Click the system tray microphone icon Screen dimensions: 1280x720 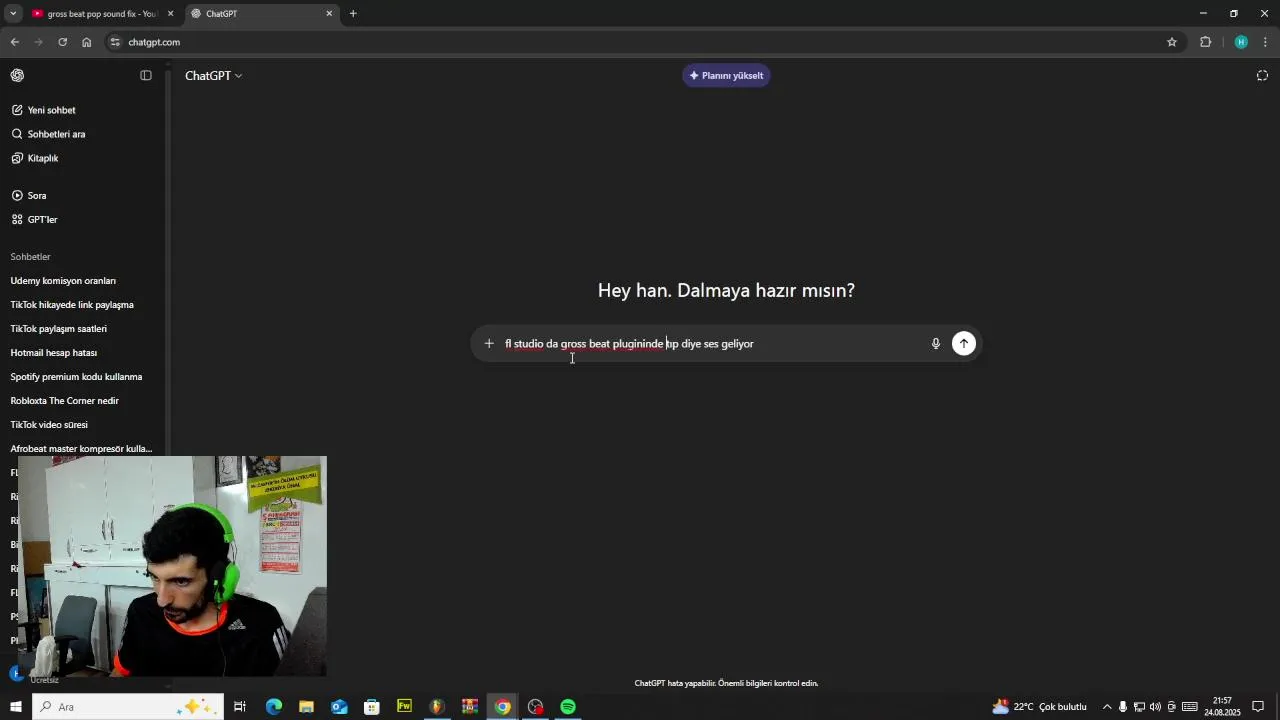[x=1123, y=707]
